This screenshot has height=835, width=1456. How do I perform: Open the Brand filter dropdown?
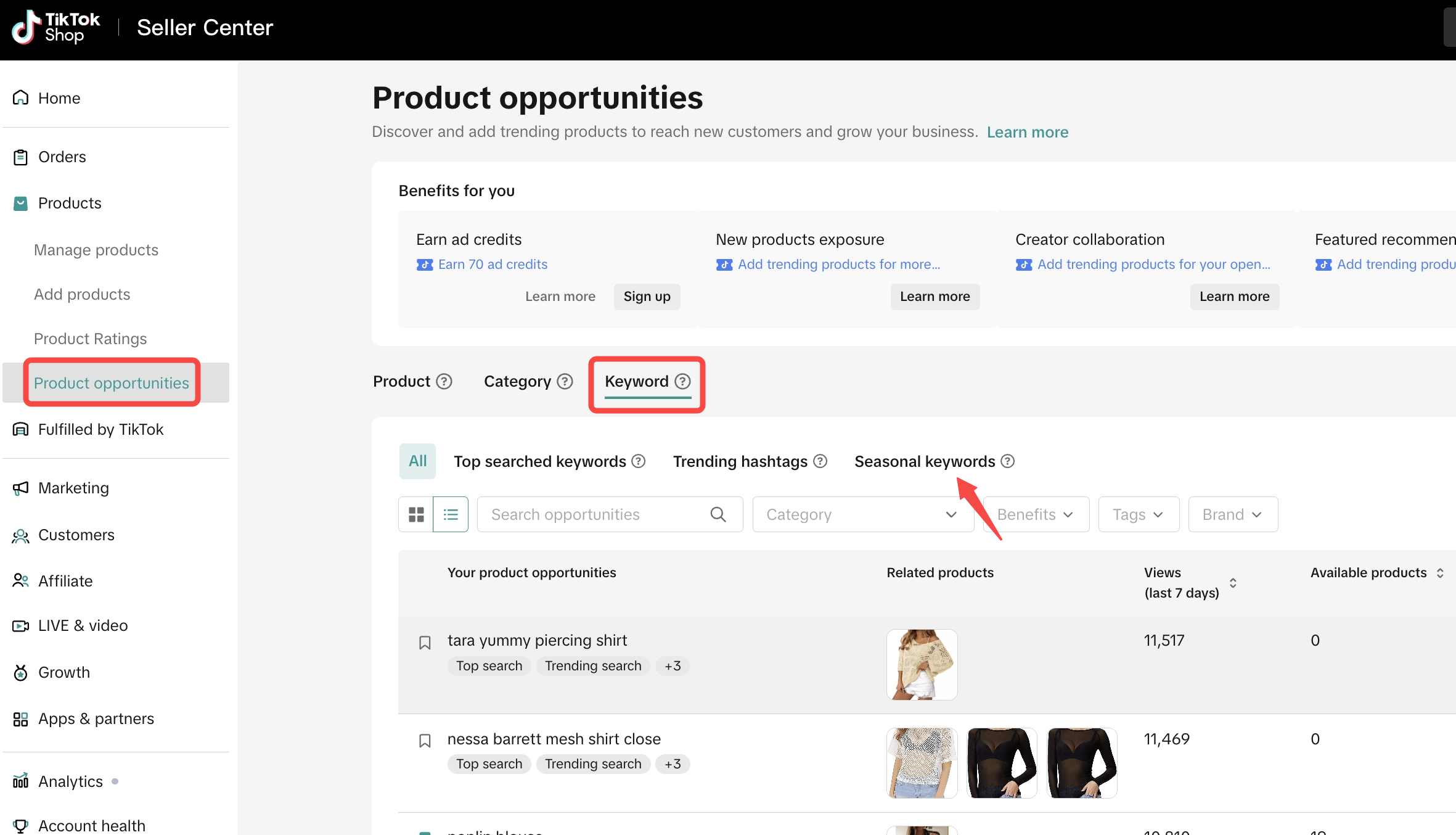pyautogui.click(x=1232, y=514)
